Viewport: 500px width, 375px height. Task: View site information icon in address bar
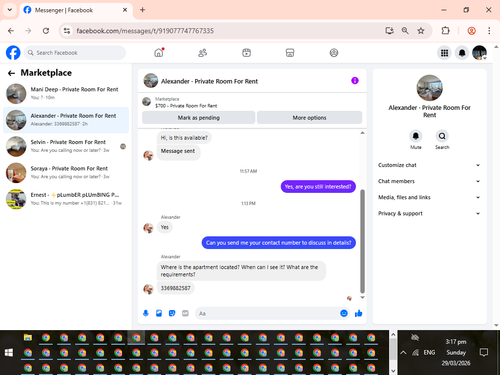(x=67, y=31)
